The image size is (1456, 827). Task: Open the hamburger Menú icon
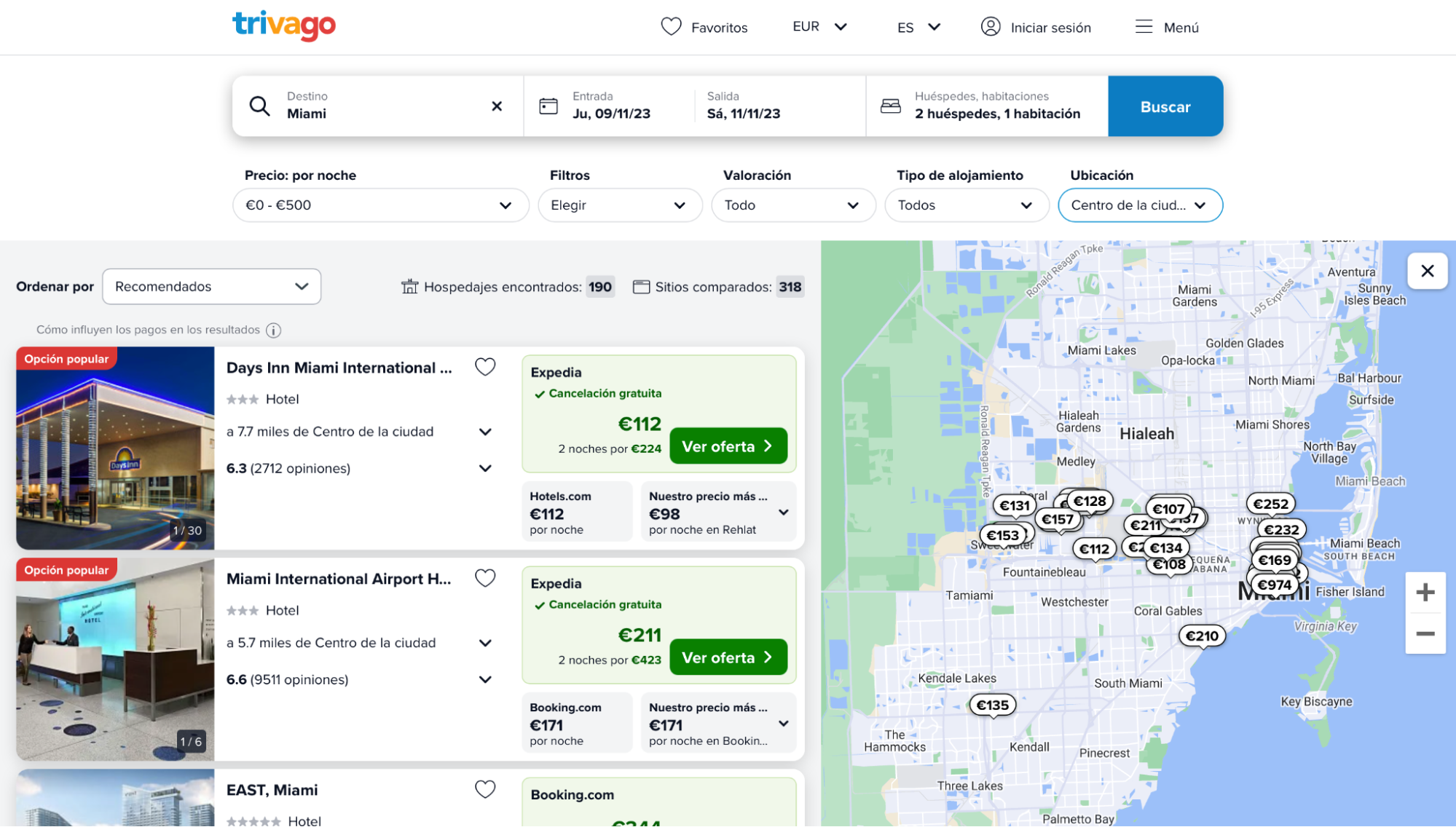click(x=1144, y=27)
